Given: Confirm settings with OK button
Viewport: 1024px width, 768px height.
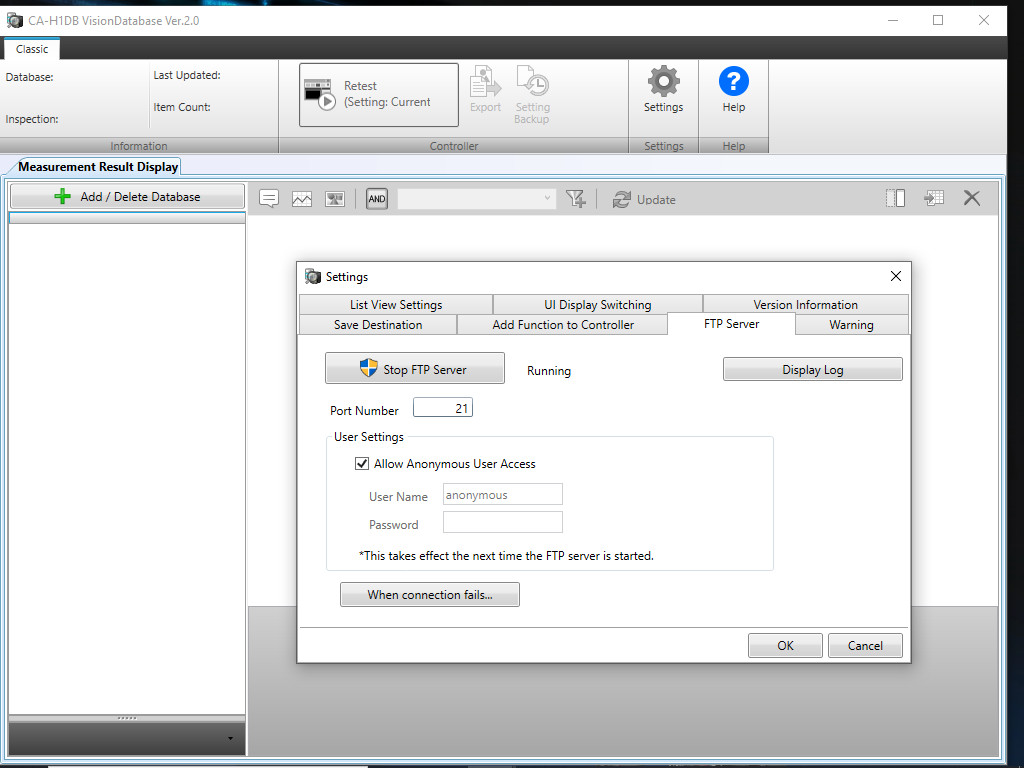Looking at the screenshot, I should click(785, 645).
